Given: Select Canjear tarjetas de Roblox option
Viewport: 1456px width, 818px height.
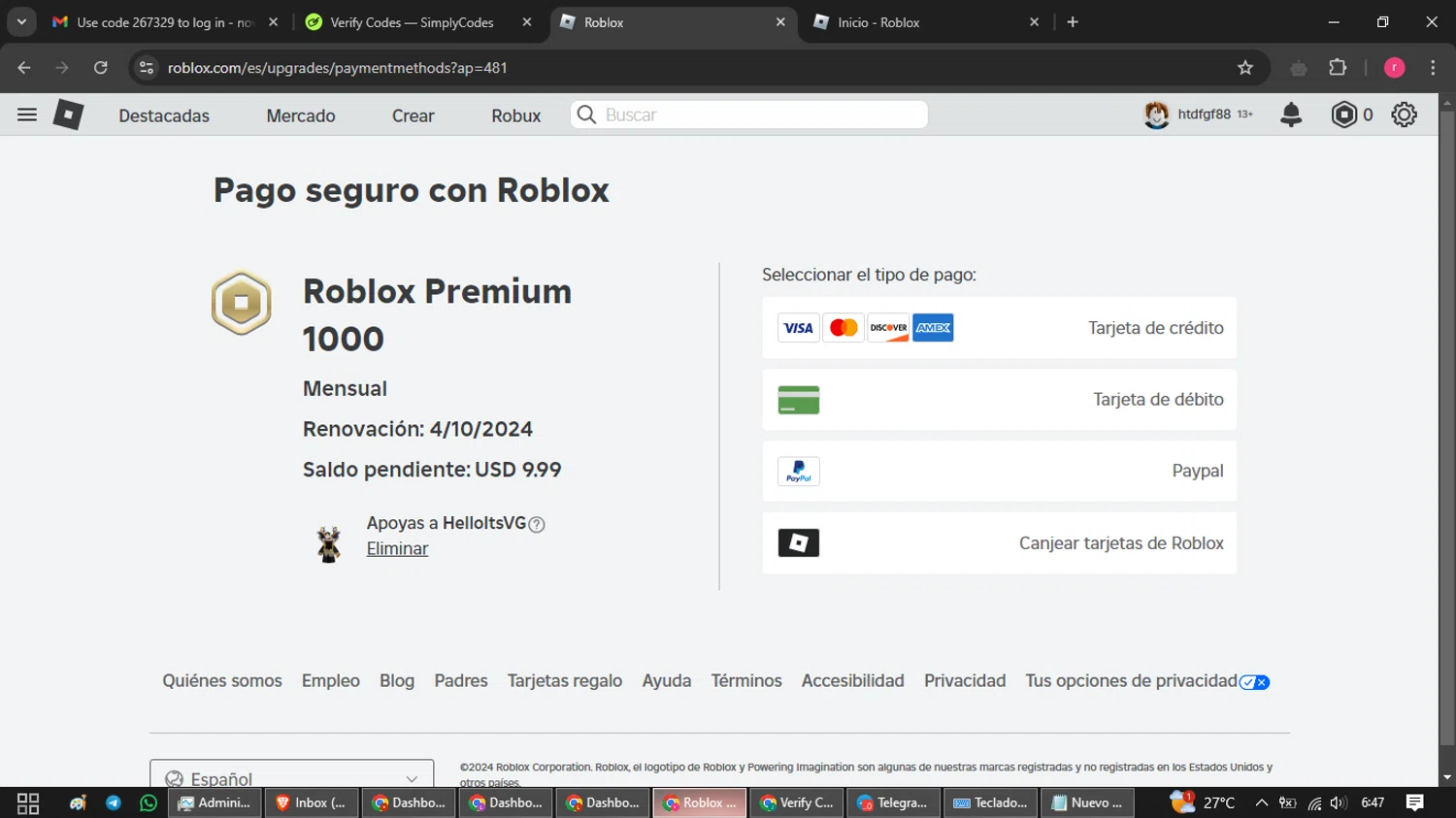Looking at the screenshot, I should pos(999,543).
